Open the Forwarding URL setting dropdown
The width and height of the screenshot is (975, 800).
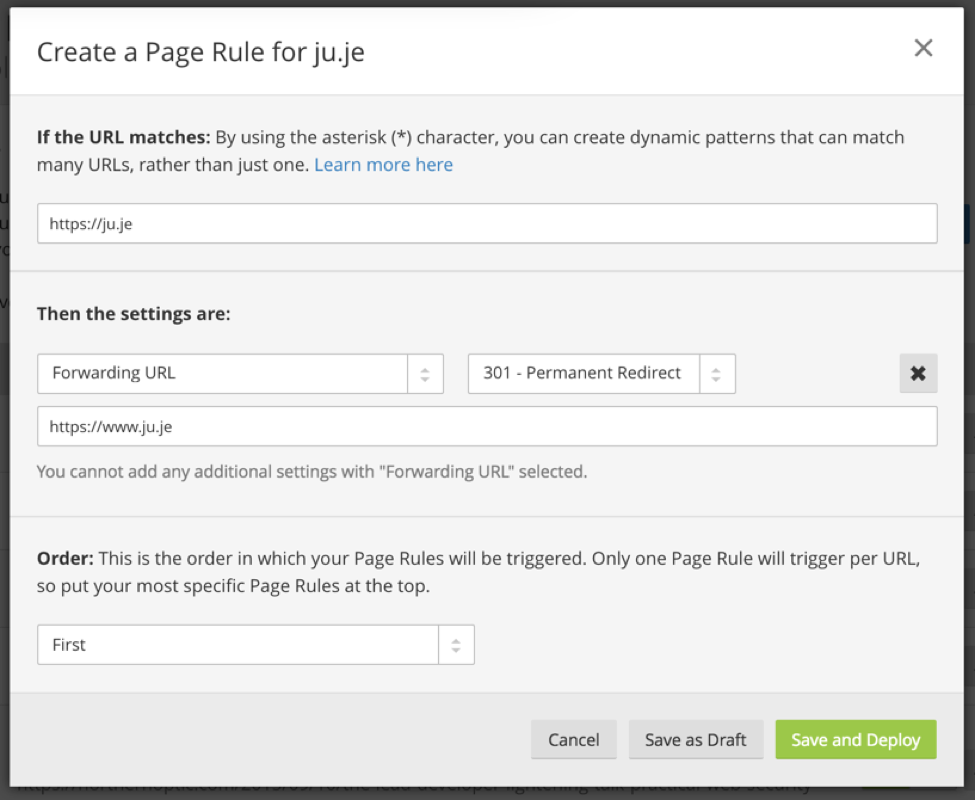(x=222, y=374)
